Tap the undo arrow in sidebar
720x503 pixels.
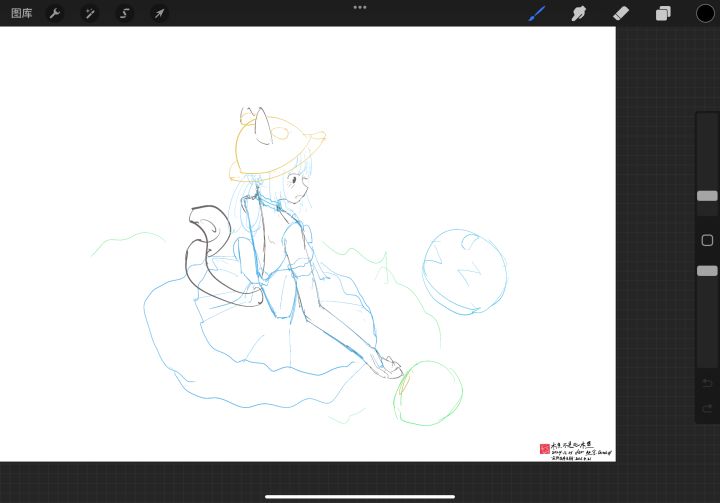pos(707,383)
